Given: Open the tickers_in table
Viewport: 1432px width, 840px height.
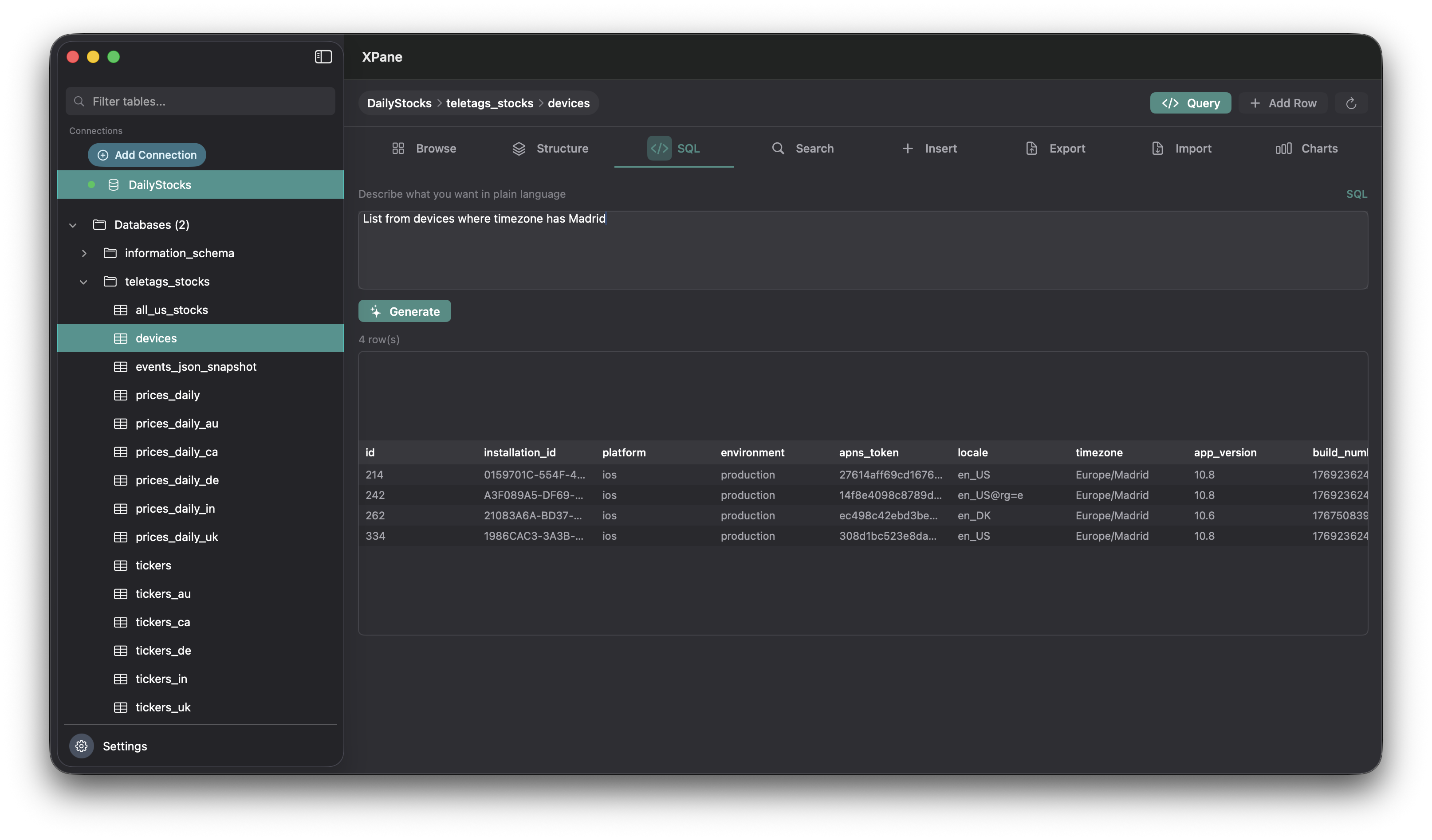Looking at the screenshot, I should (x=201, y=679).
